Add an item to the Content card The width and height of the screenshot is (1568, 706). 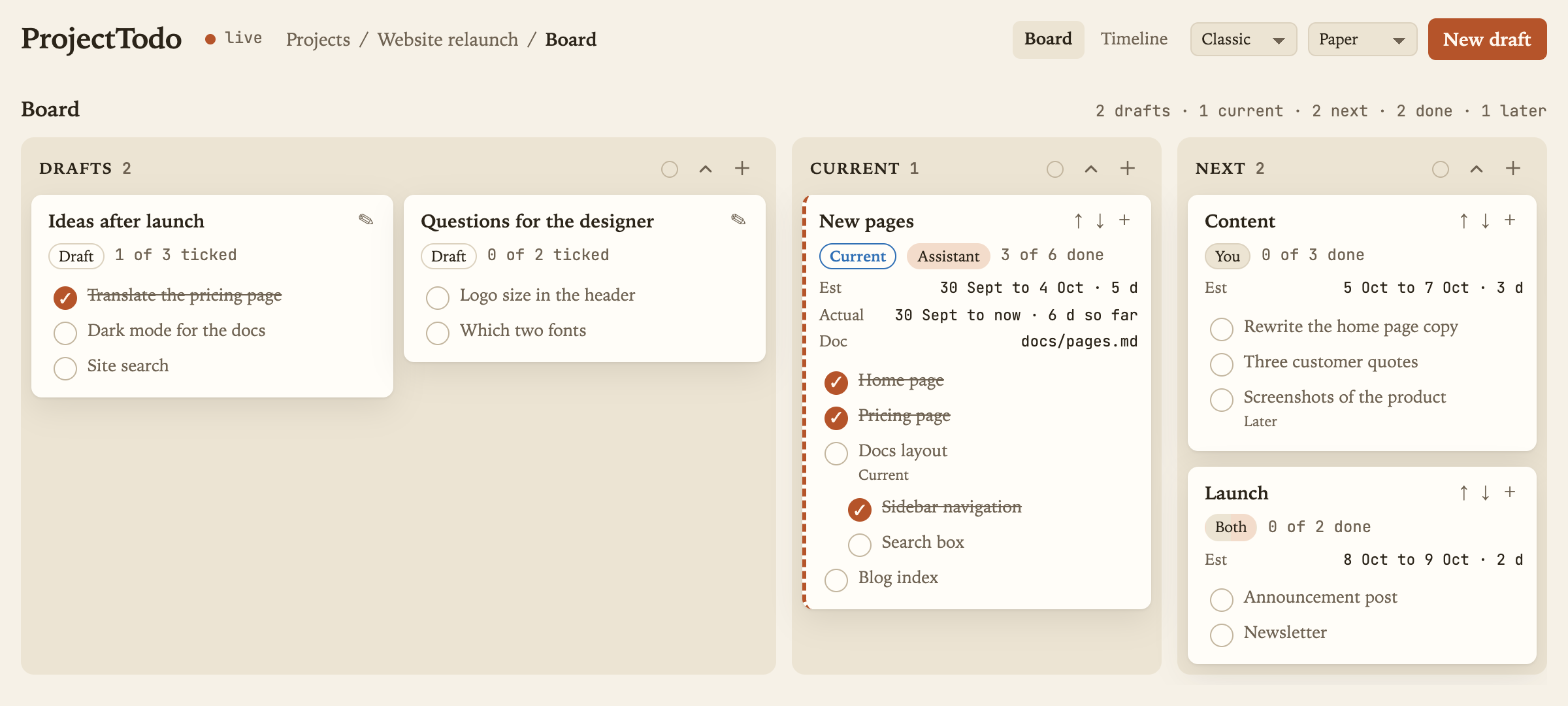tap(1510, 221)
